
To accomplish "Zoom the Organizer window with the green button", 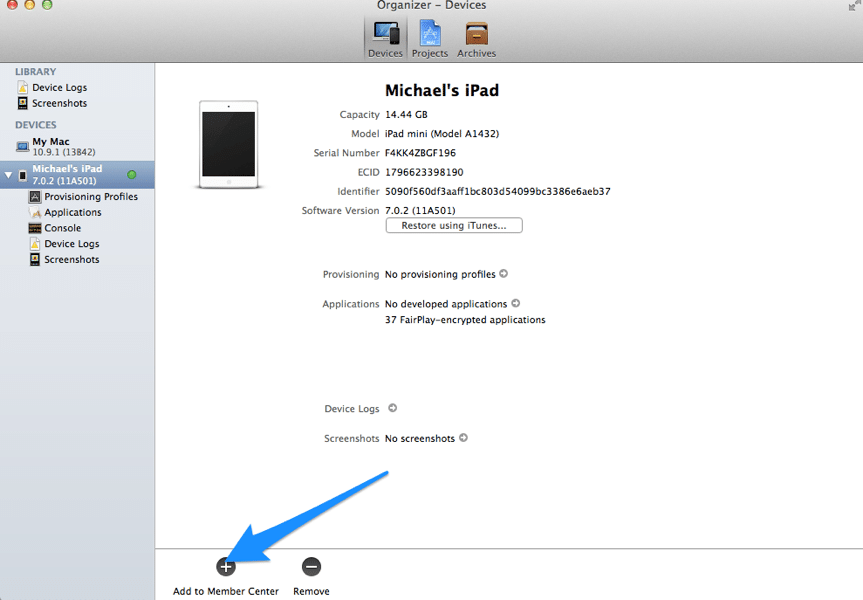I will point(47,4).
